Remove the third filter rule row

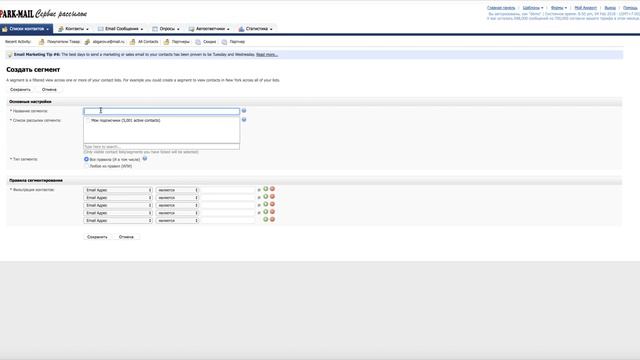pos(272,204)
